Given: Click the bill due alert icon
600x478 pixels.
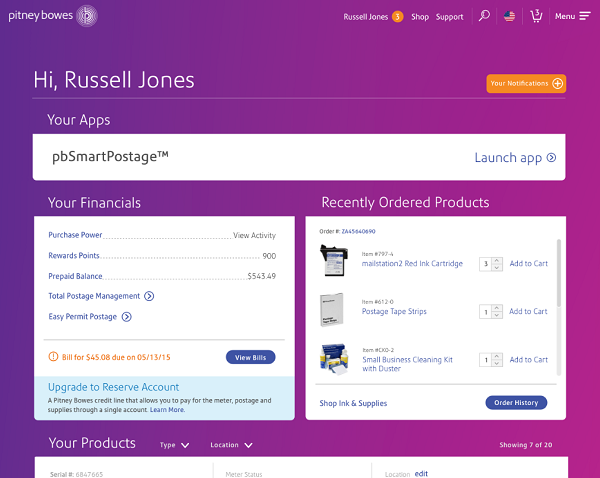Looking at the screenshot, I should coord(53,357).
